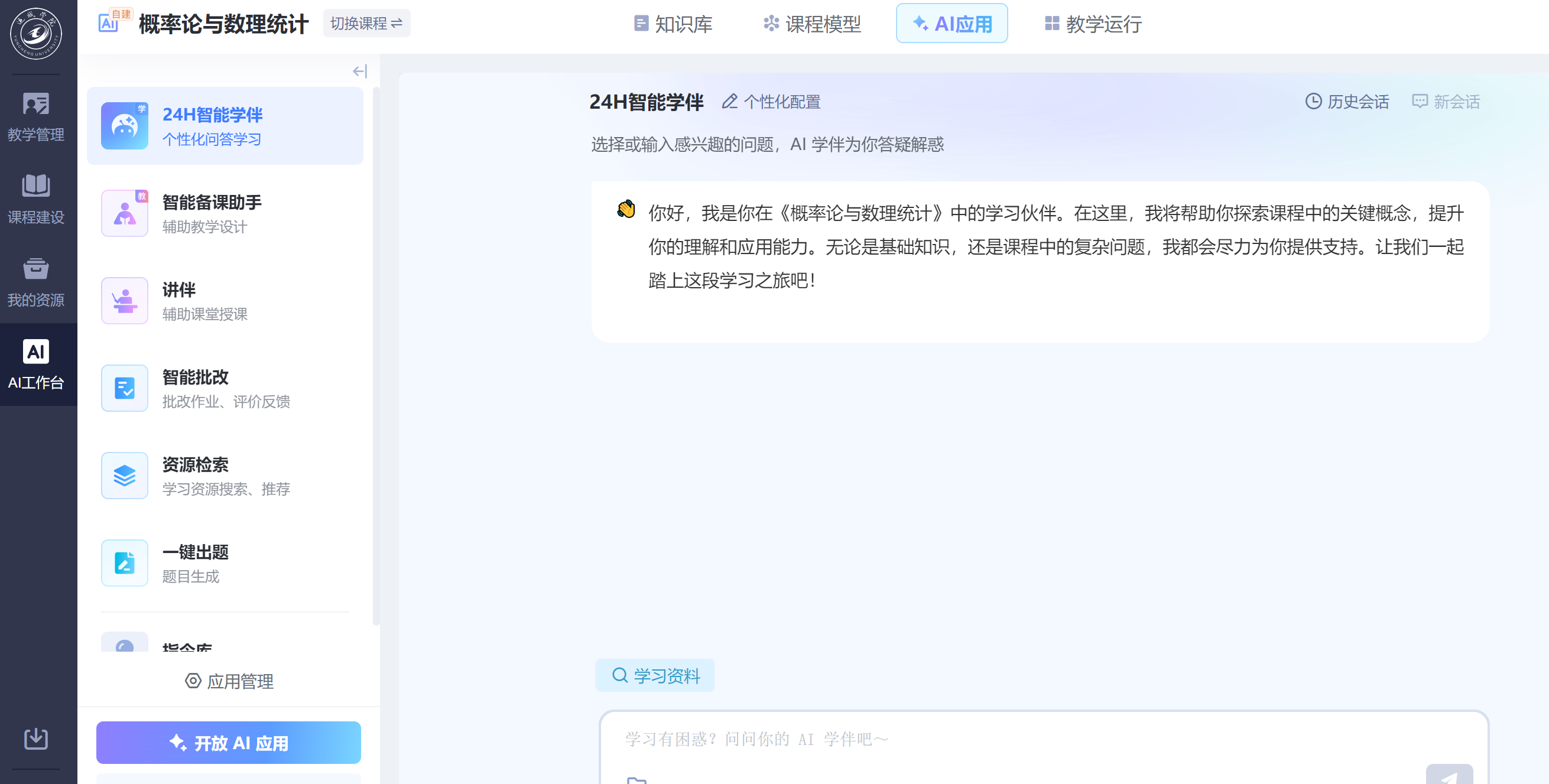Select 学习资源搜索、推荐 subtitle text

click(226, 489)
